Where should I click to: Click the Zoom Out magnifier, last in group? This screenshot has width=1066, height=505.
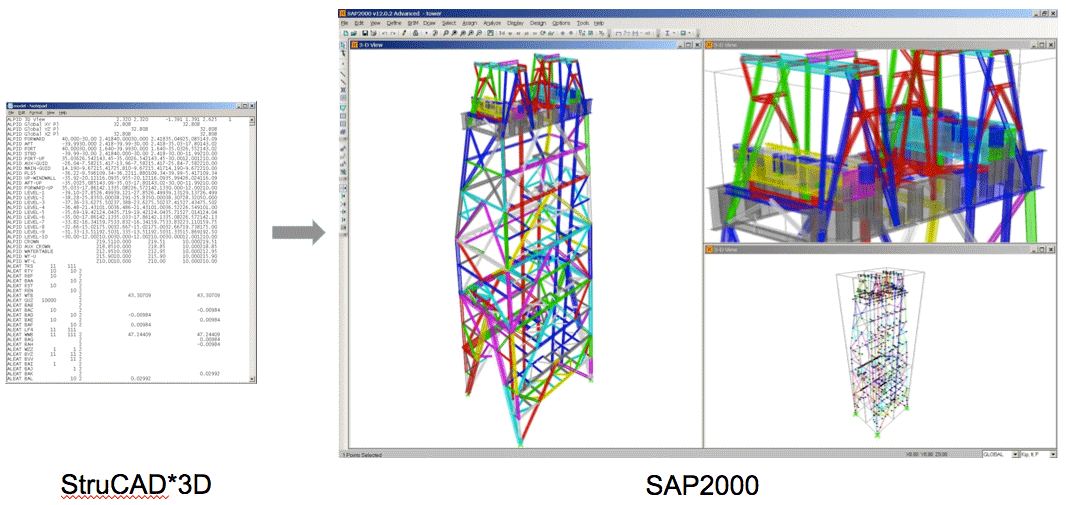[x=479, y=33]
